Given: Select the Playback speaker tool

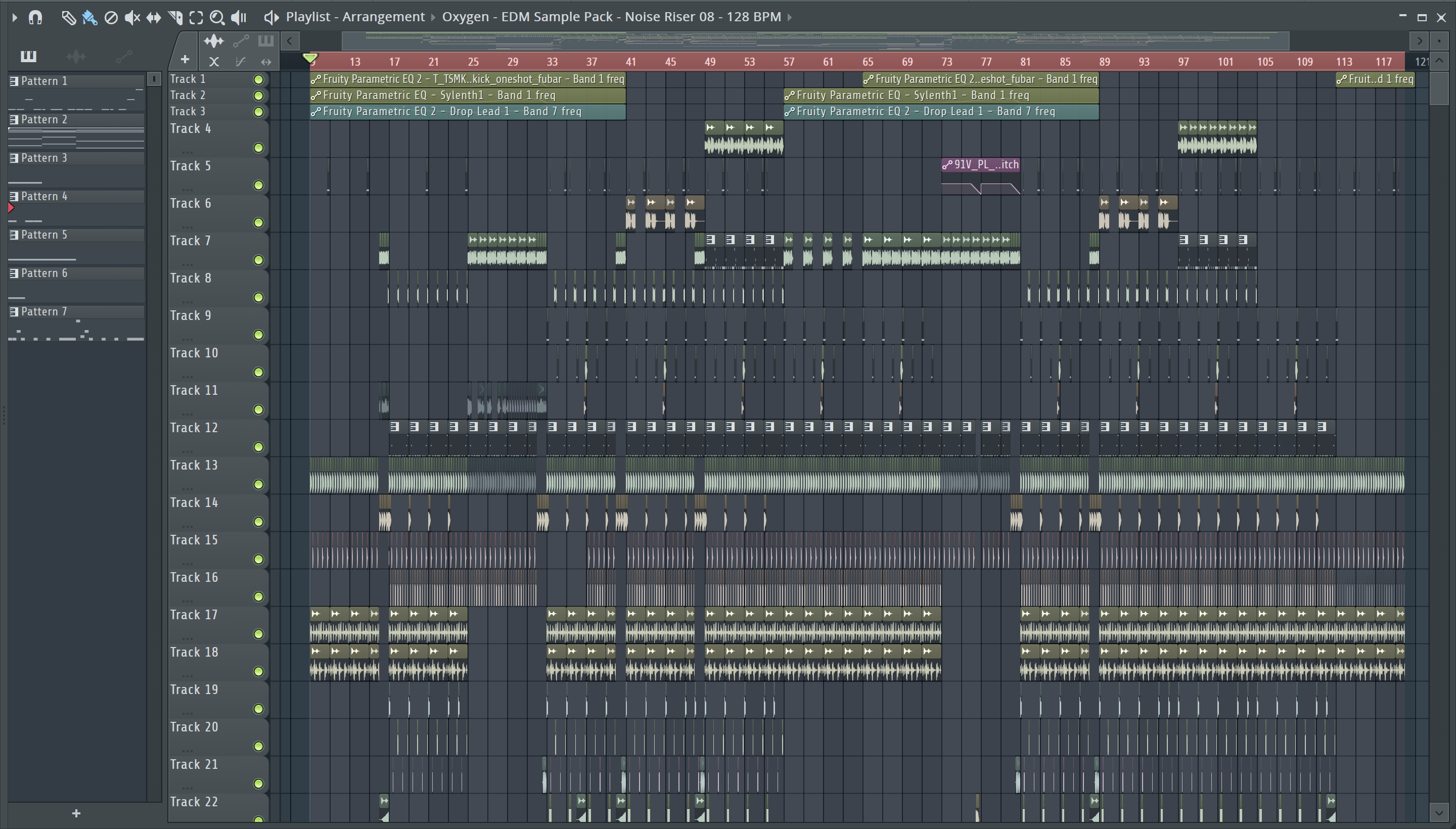Looking at the screenshot, I should (239, 17).
